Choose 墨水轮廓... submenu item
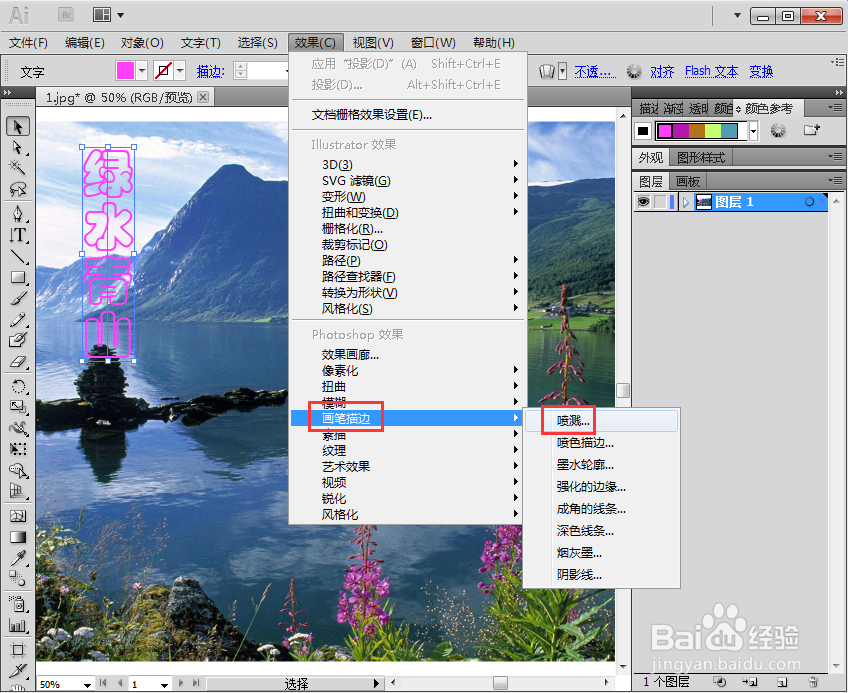Viewport: 848px width, 693px height. (x=601, y=465)
